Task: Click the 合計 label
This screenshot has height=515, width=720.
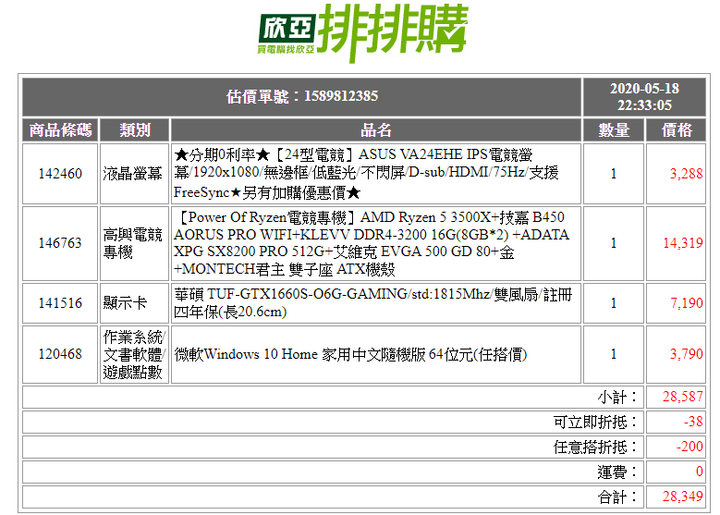Action: pyautogui.click(x=618, y=496)
